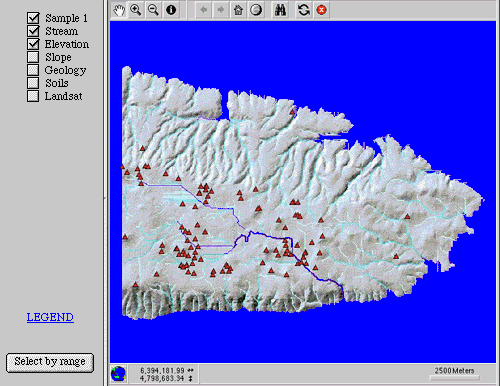Click the Select by range button
The height and width of the screenshot is (386, 500).
pyautogui.click(x=50, y=362)
